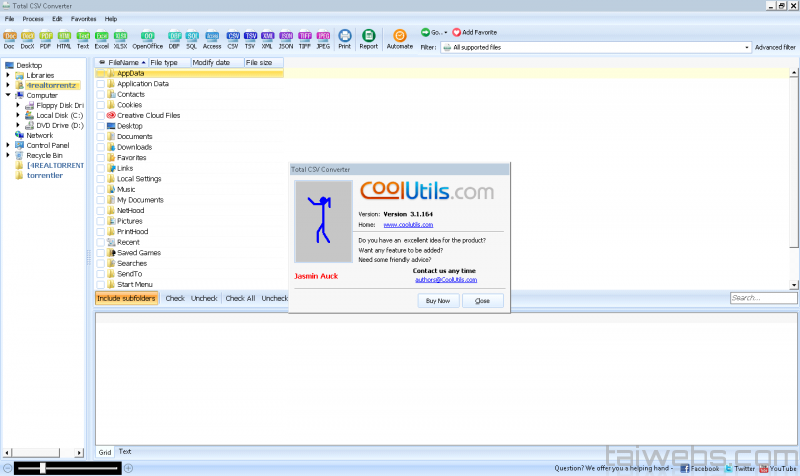
Task: Open the Report tool
Action: point(369,38)
